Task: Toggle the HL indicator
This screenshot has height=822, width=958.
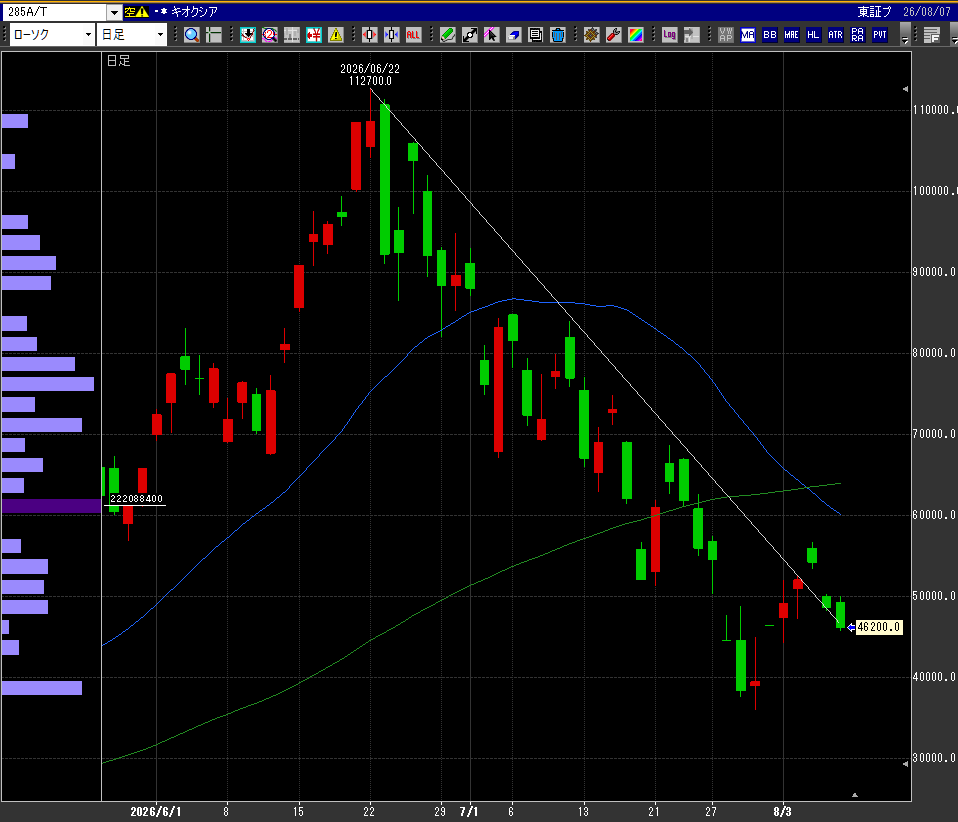Action: (813, 35)
